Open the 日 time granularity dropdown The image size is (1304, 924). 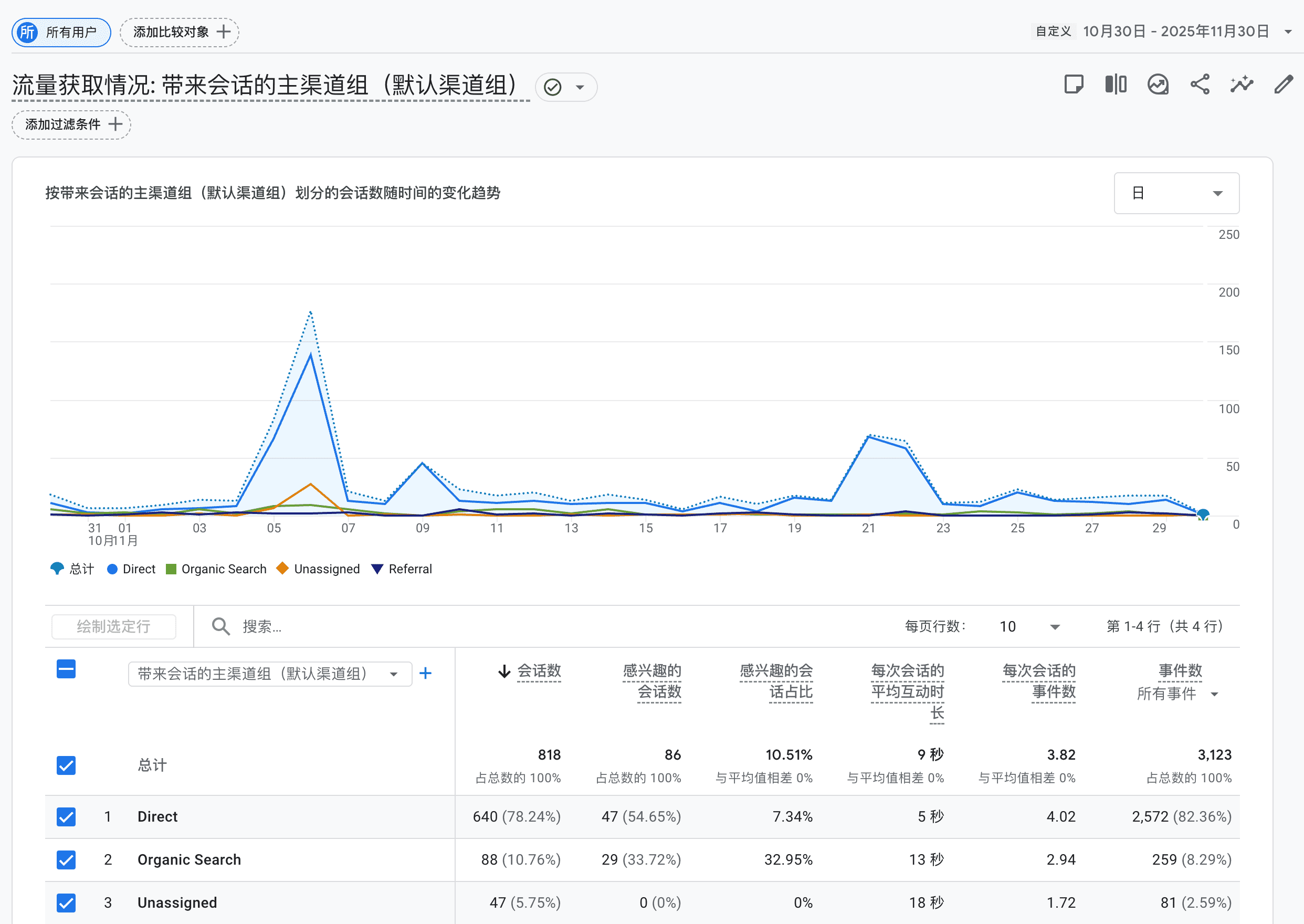(1176, 193)
